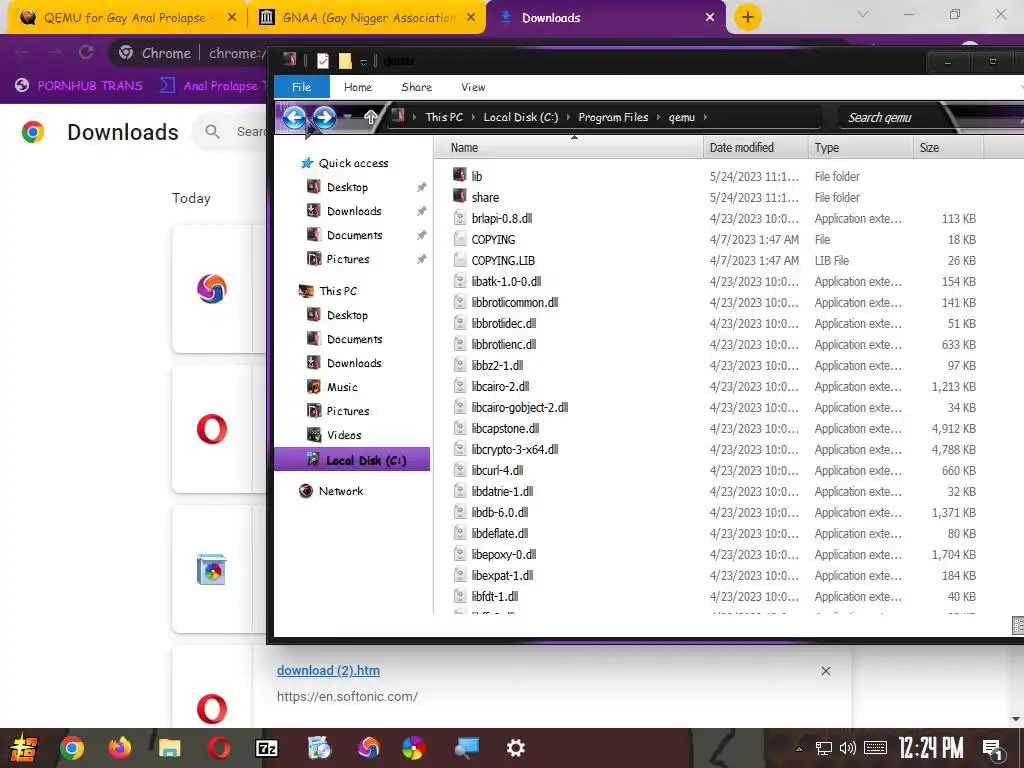Click the Downloads page search magnifier

pyautogui.click(x=212, y=132)
